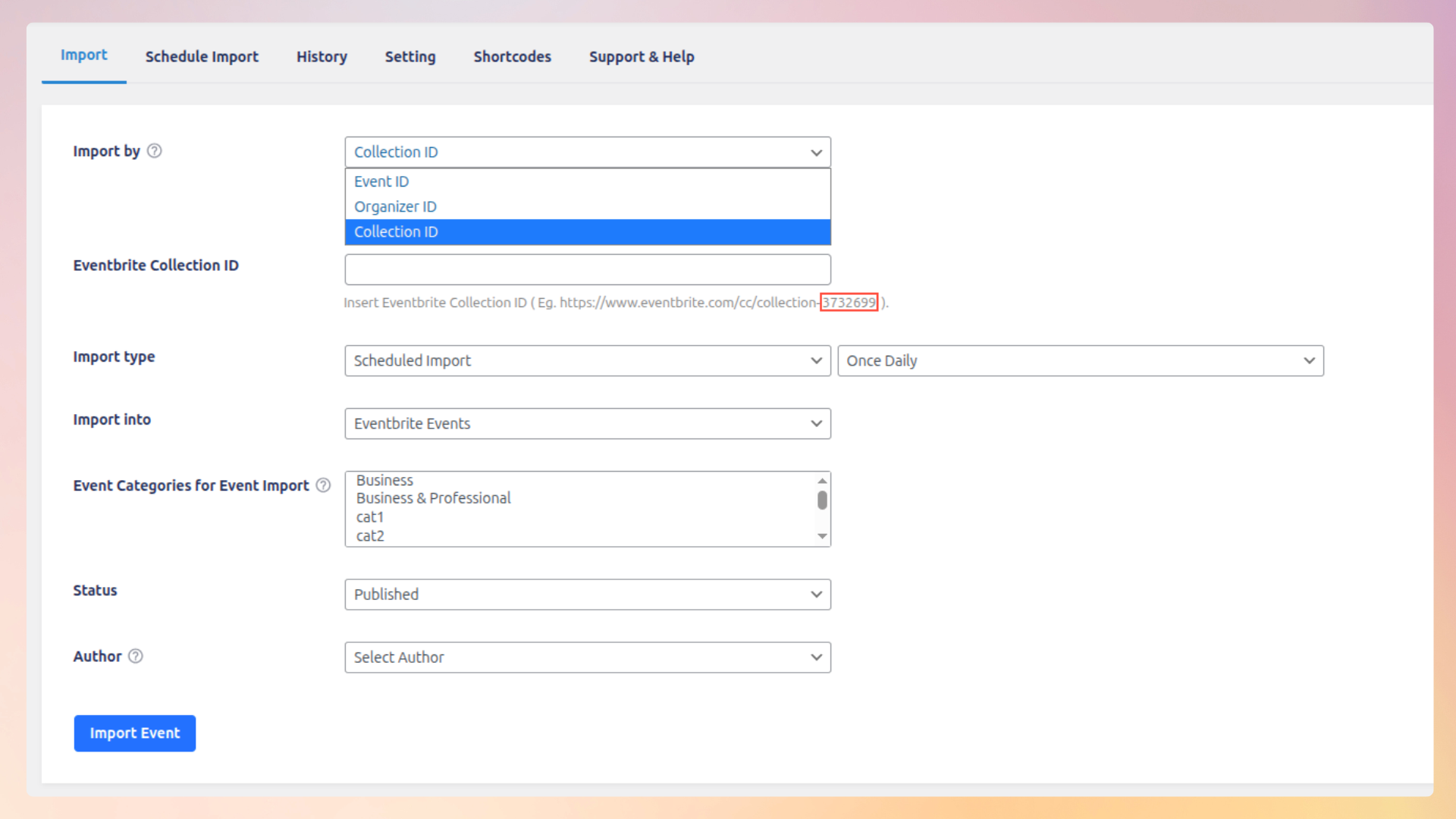Viewport: 1456px width, 819px height.
Task: Switch to the Schedule Import tab
Action: [x=202, y=56]
